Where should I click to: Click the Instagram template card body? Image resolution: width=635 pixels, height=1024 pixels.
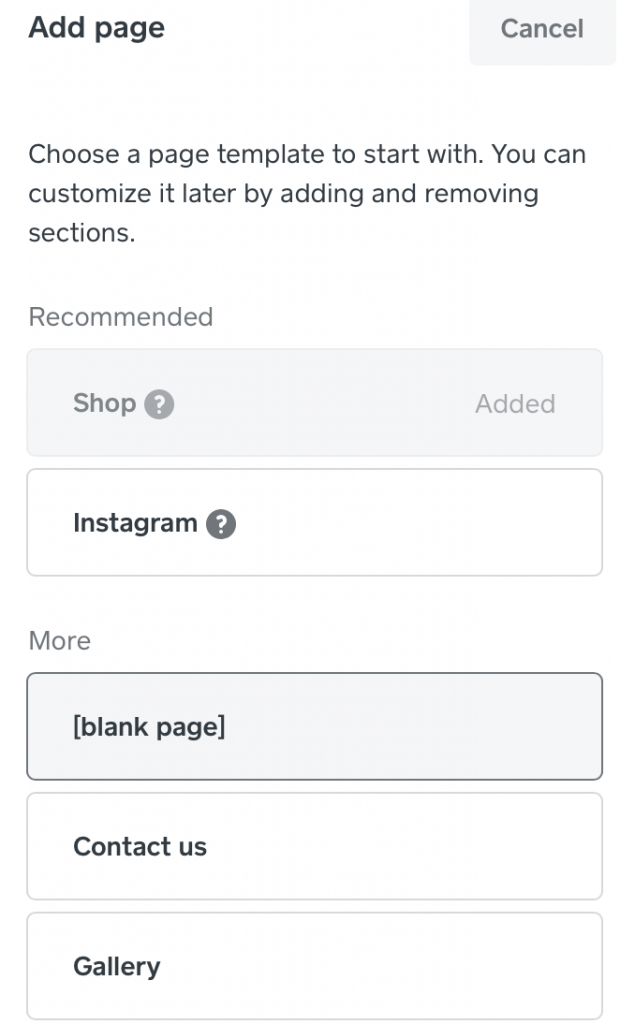(x=400, y=523)
